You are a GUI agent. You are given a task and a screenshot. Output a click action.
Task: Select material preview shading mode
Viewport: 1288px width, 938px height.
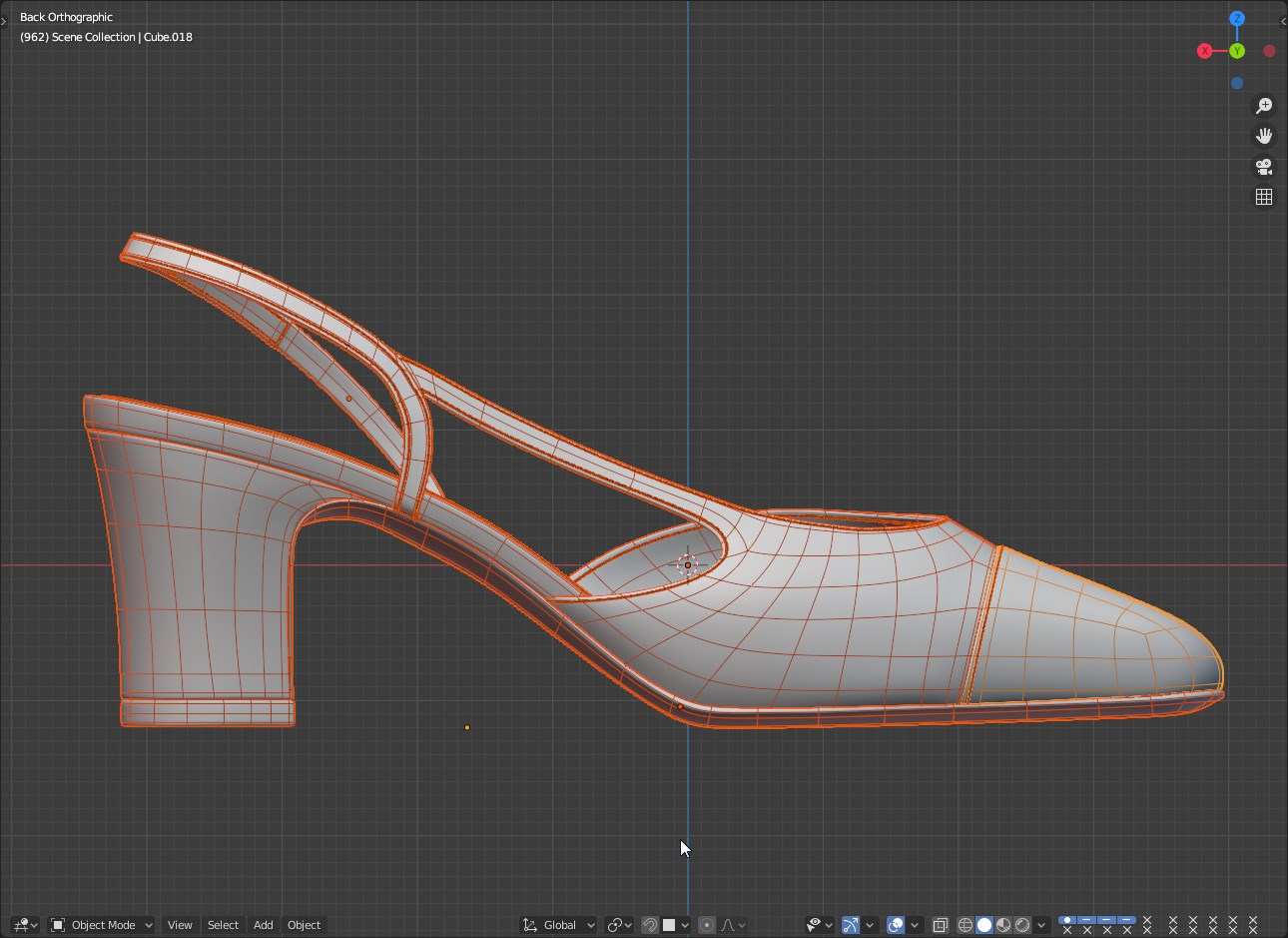(x=1003, y=925)
